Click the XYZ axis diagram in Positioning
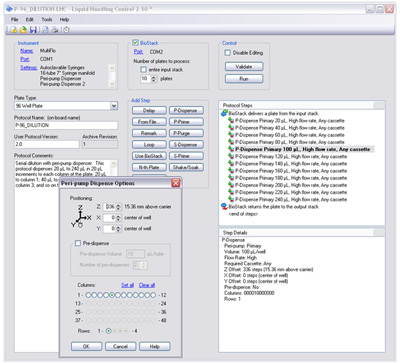Viewport: 400px width, 363px height. coord(81,216)
